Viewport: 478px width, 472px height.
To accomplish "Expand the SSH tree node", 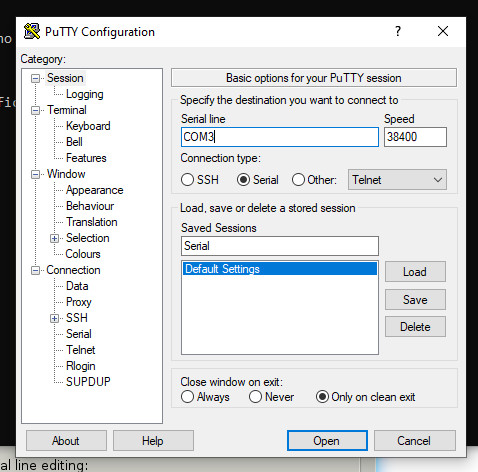I will click(x=54, y=318).
